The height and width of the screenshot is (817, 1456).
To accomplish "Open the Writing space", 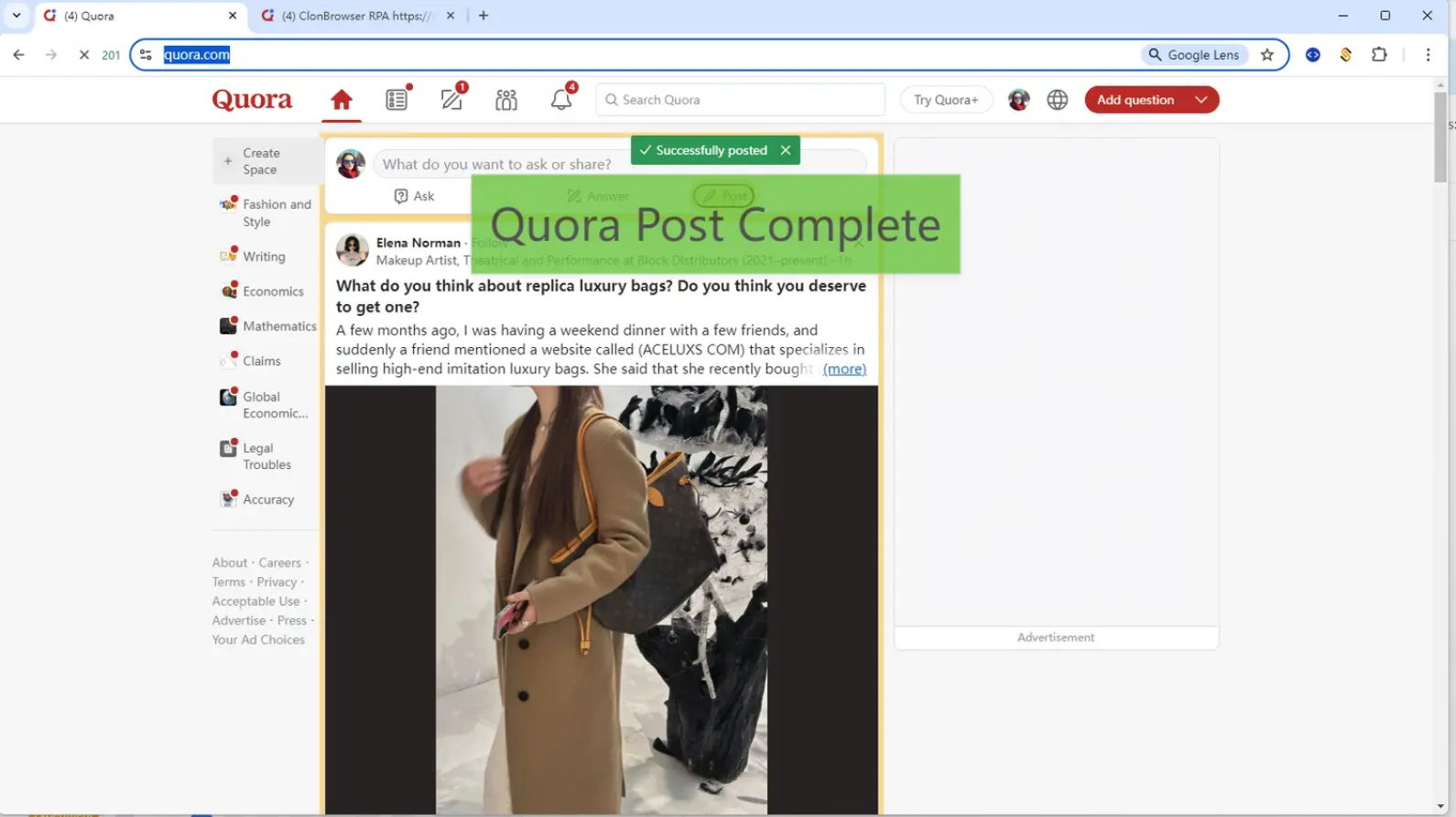I will pos(254,256).
